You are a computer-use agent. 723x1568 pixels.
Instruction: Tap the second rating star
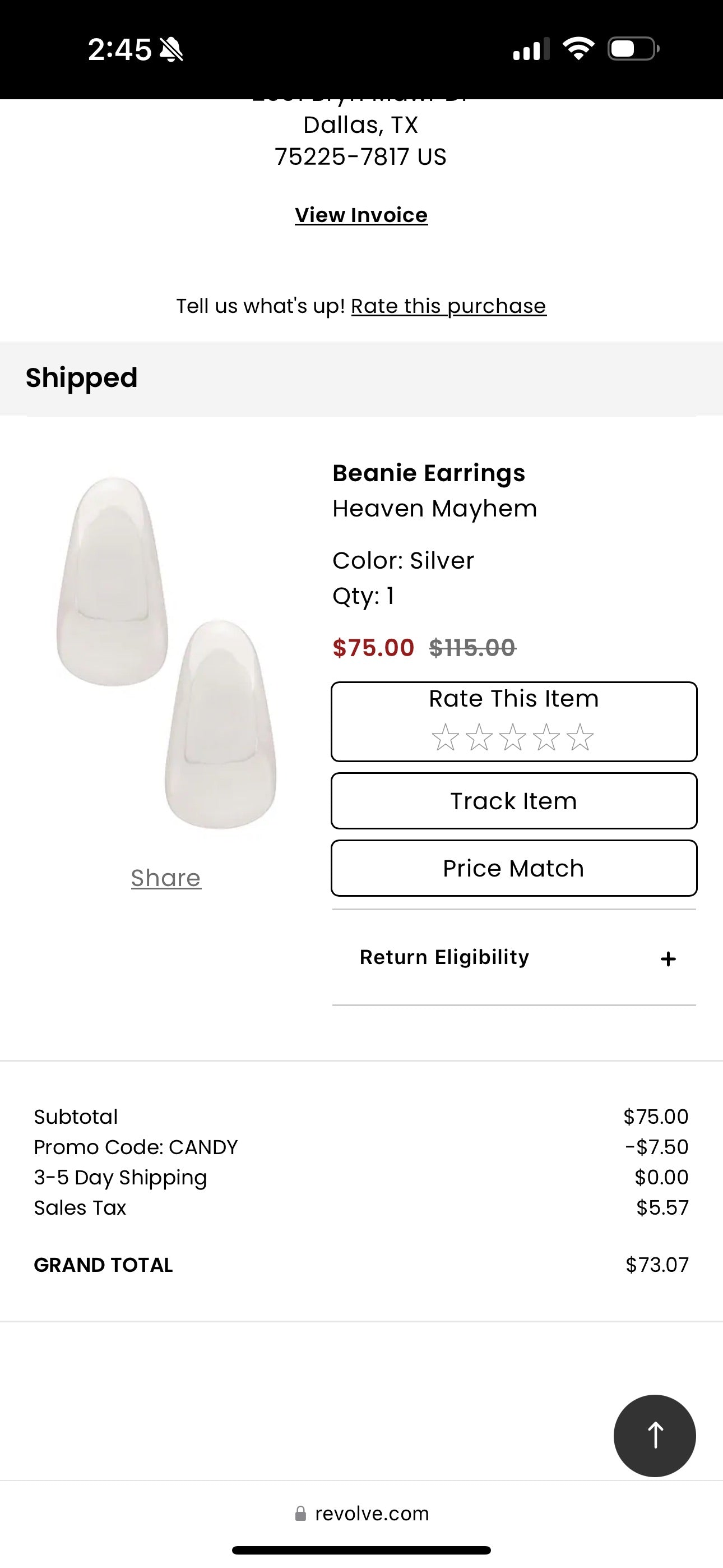coord(479,737)
